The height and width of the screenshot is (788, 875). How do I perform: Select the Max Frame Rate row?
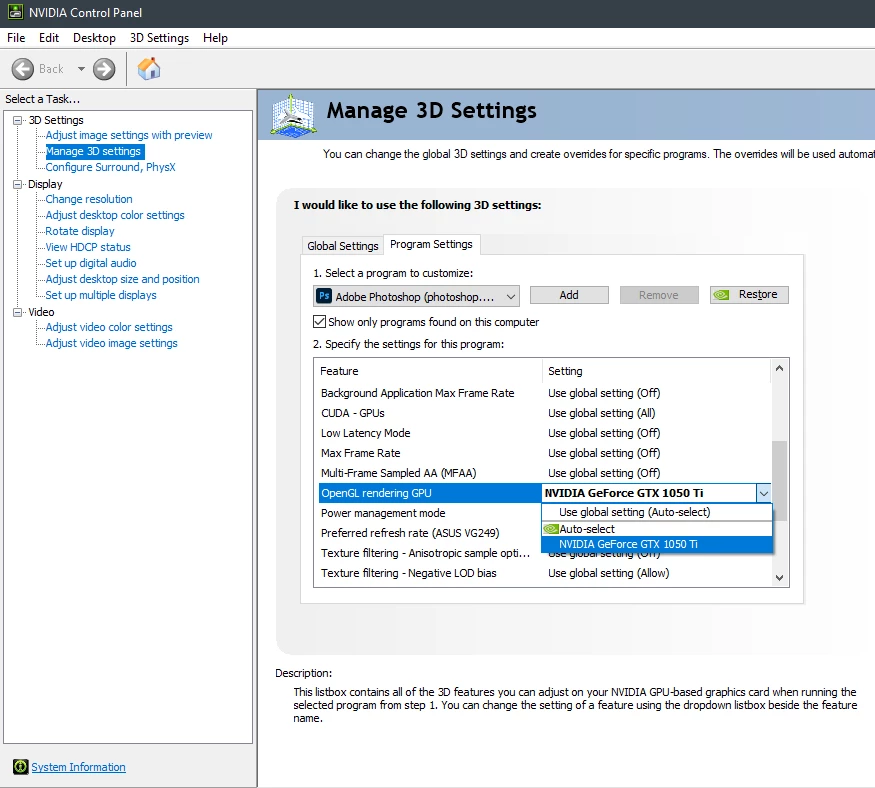pyautogui.click(x=545, y=453)
